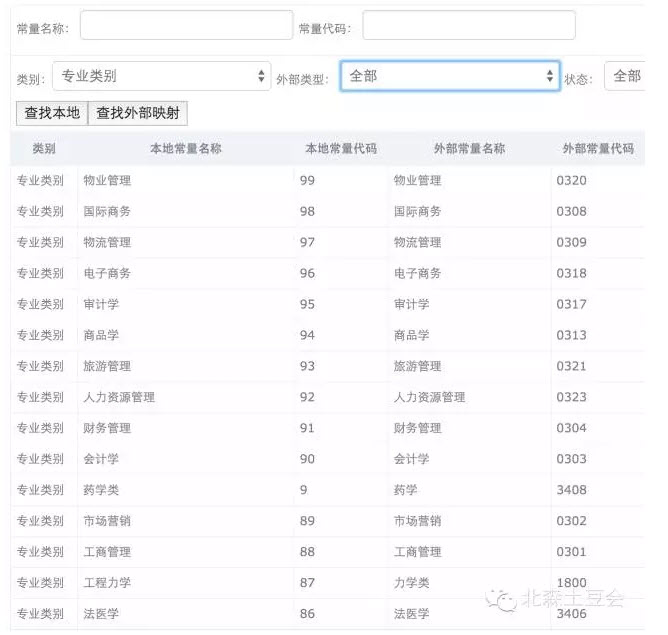
Task: Open the 类别 dropdown showing 专业类别
Action: point(161,76)
